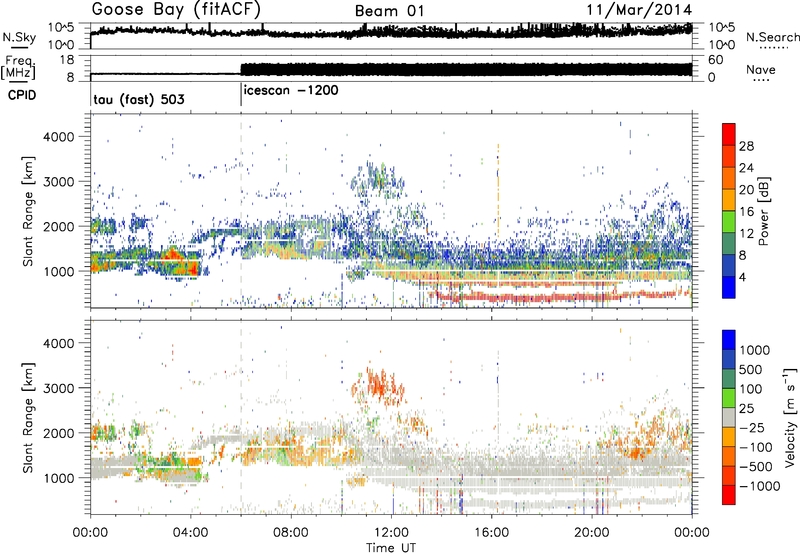Click the '16:00' time axis tick label

491,533
